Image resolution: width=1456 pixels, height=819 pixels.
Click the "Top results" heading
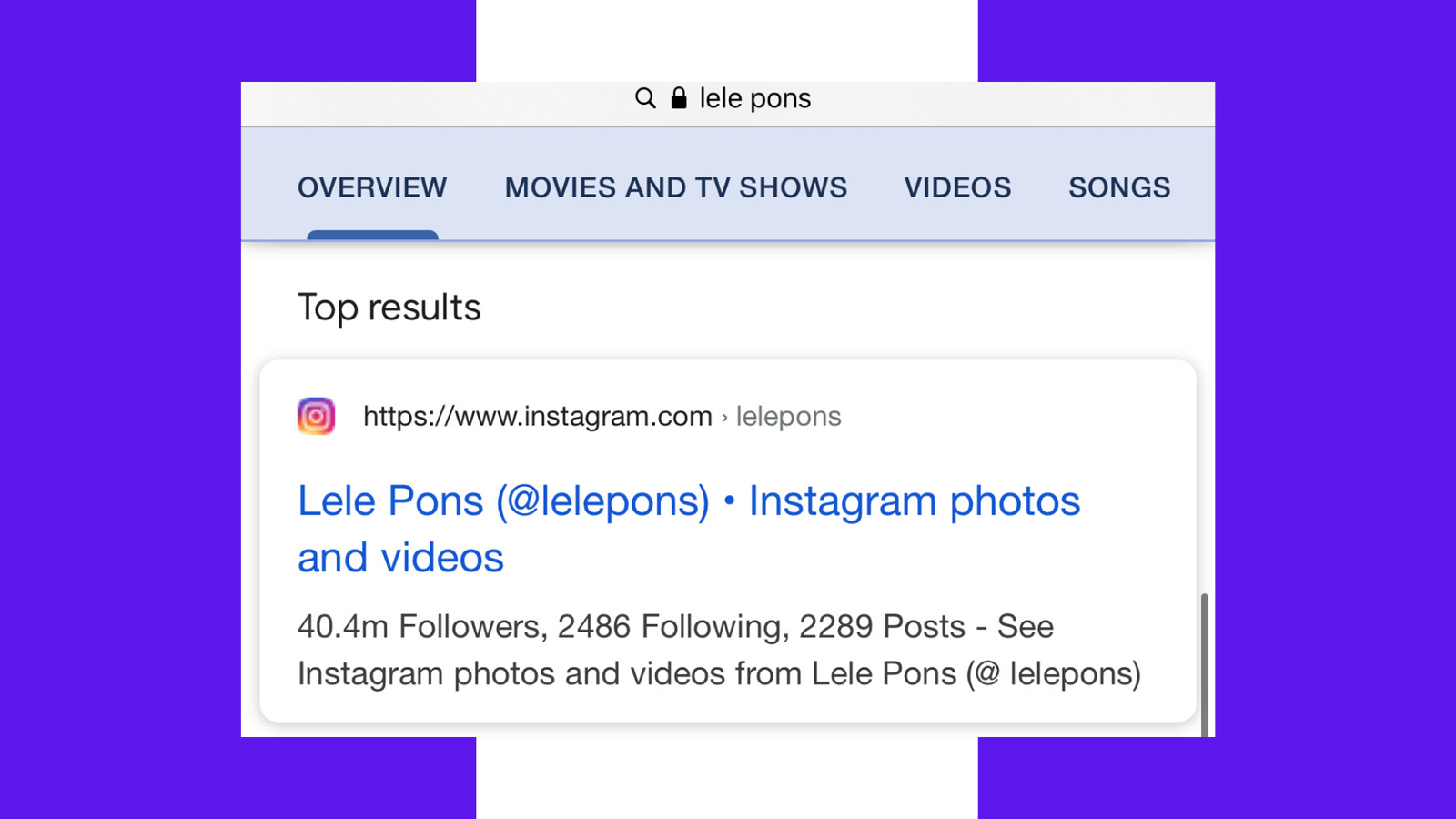(x=389, y=308)
